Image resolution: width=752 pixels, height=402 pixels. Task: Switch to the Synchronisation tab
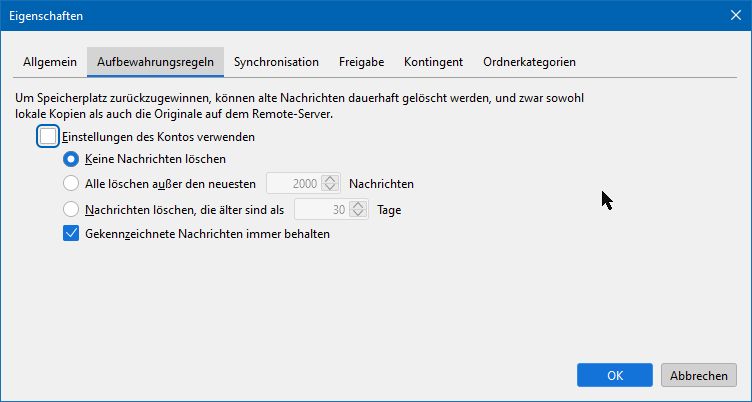coord(276,62)
